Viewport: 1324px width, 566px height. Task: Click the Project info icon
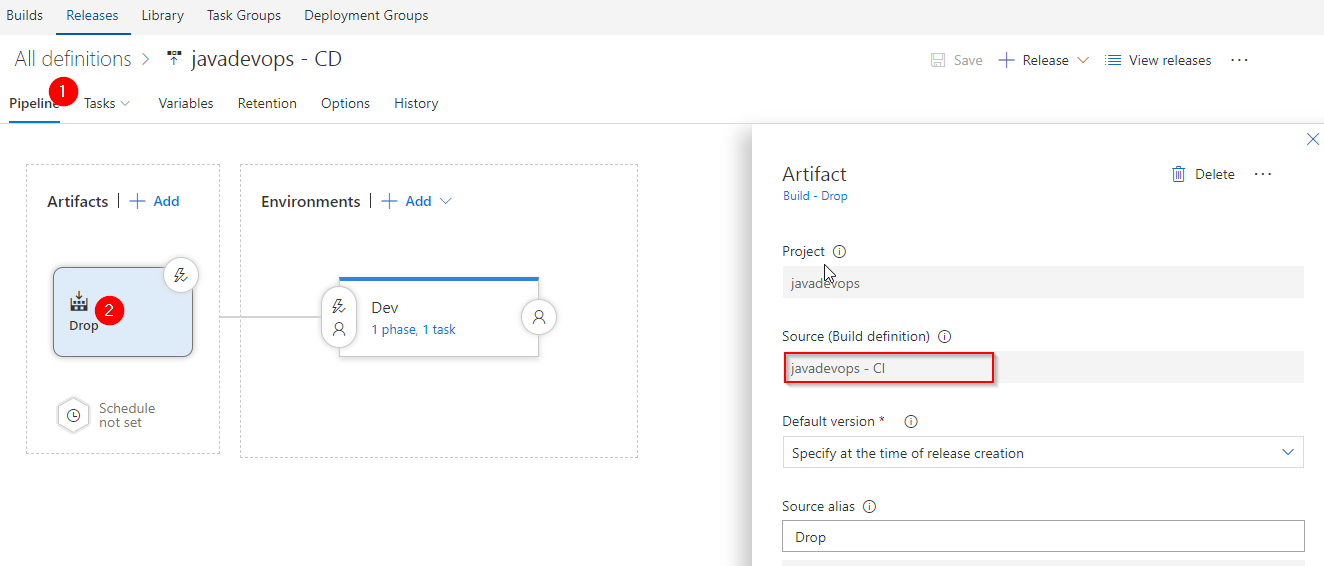[x=839, y=252]
